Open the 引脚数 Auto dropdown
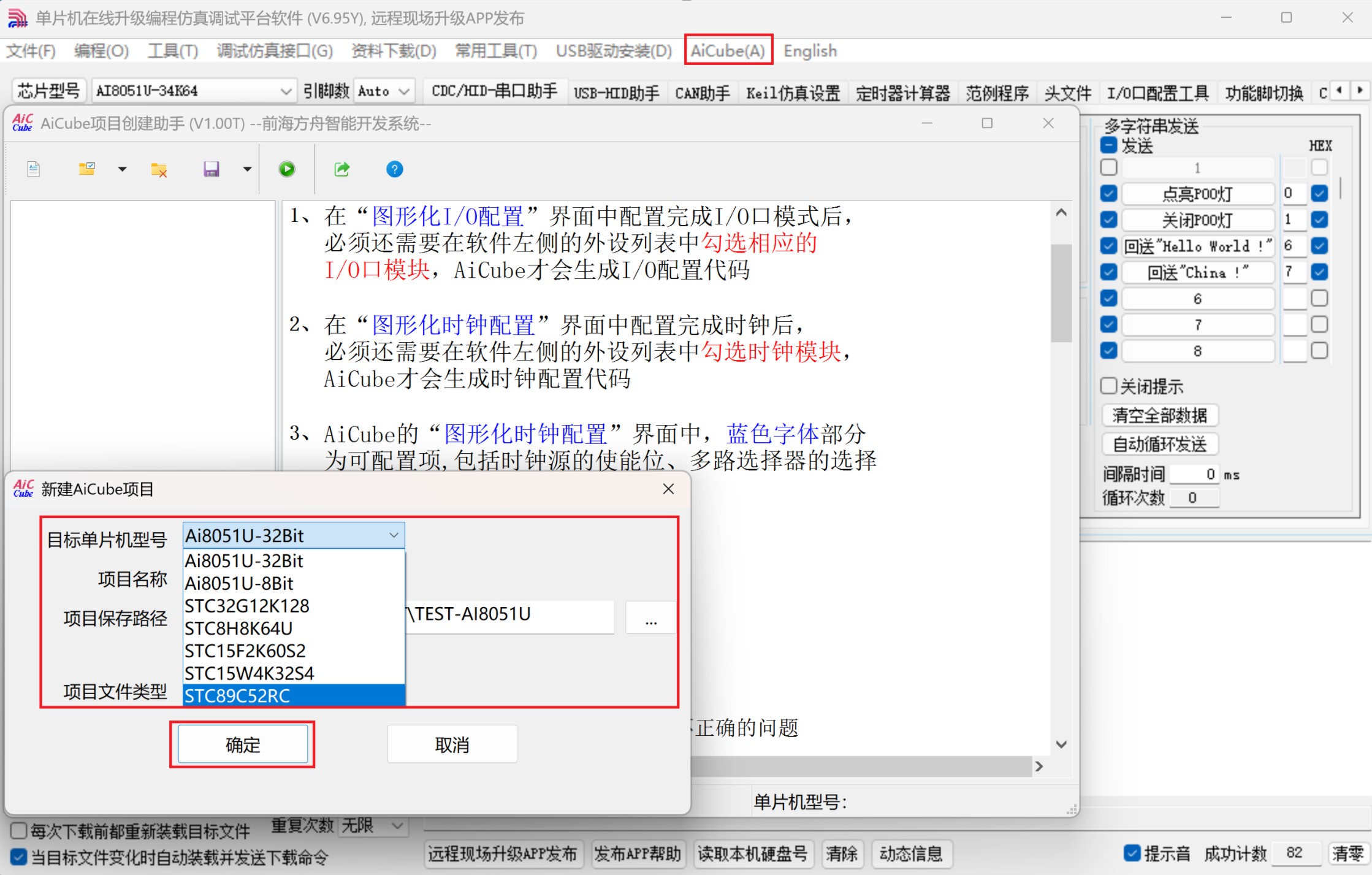1372x875 pixels. (x=384, y=91)
